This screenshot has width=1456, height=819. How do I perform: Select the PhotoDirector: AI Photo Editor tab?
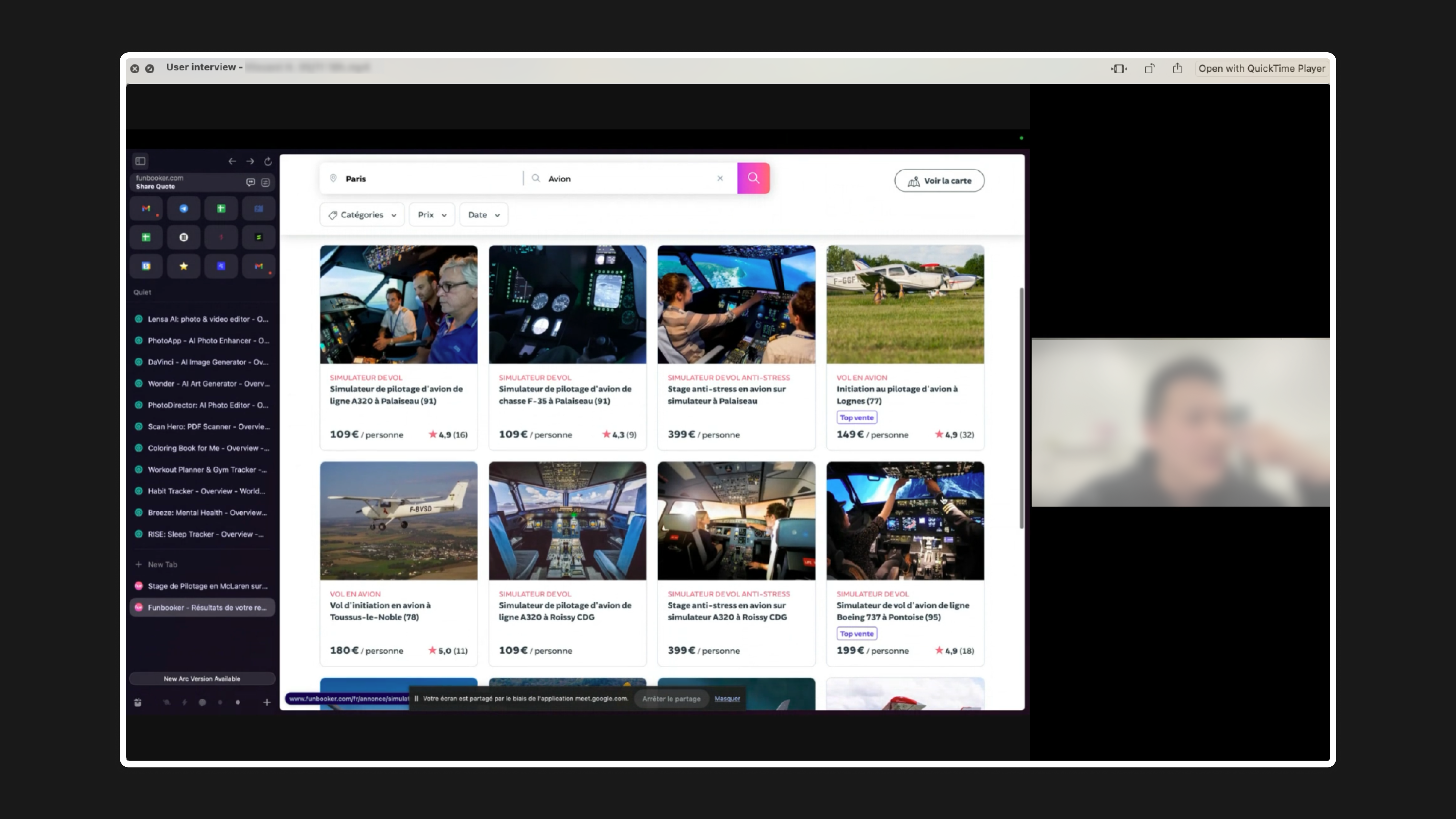(202, 405)
